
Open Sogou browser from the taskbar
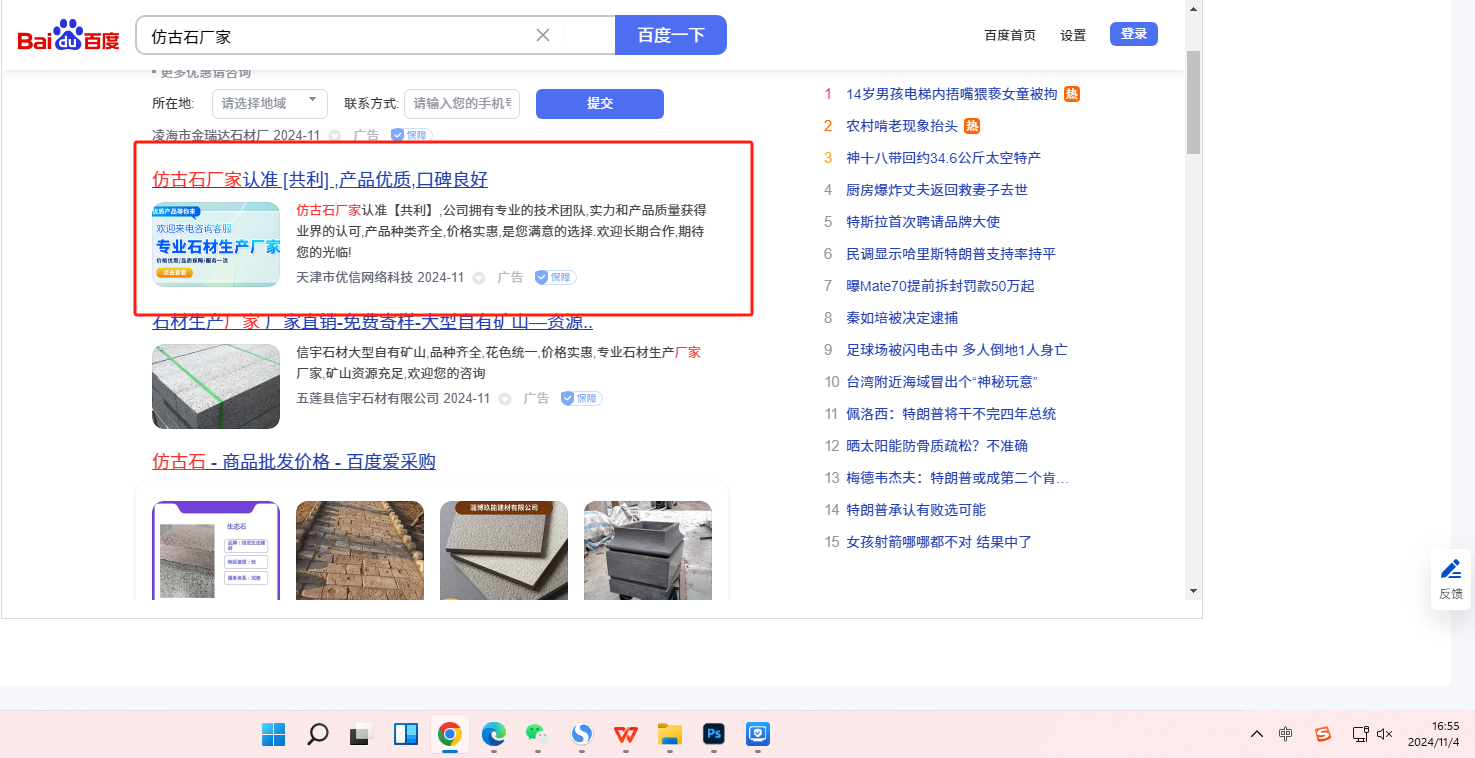[582, 735]
